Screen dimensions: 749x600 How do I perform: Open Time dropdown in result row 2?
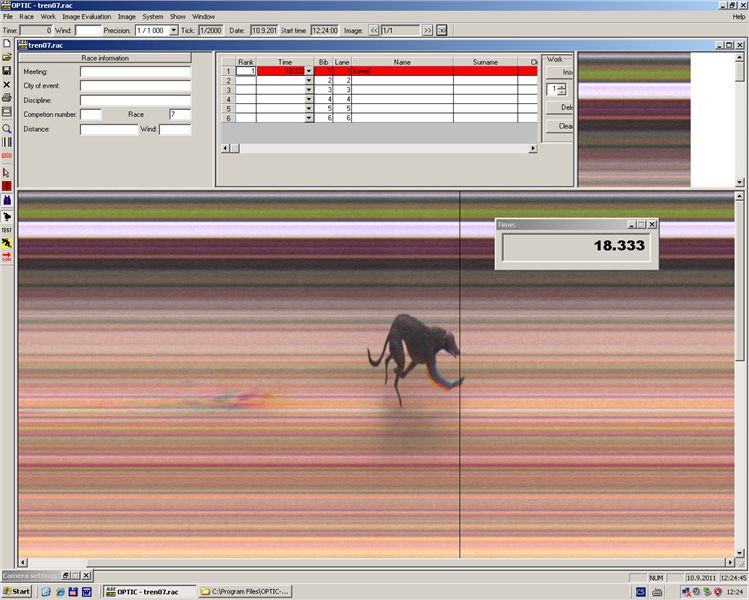tap(309, 81)
